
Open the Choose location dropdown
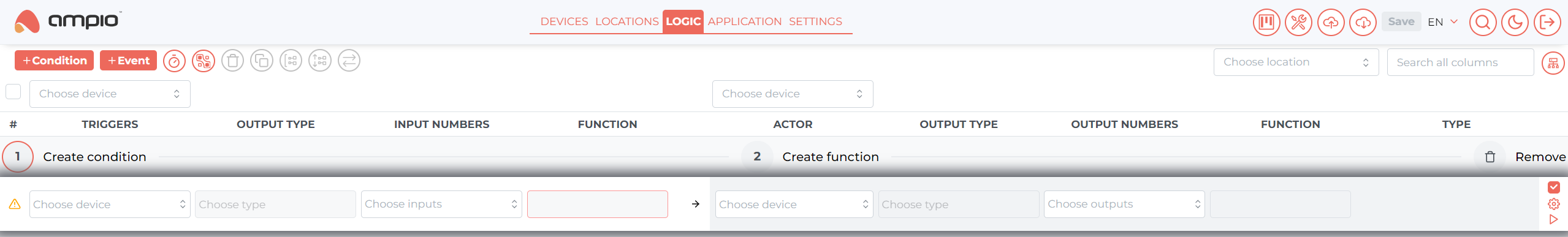coord(1296,62)
